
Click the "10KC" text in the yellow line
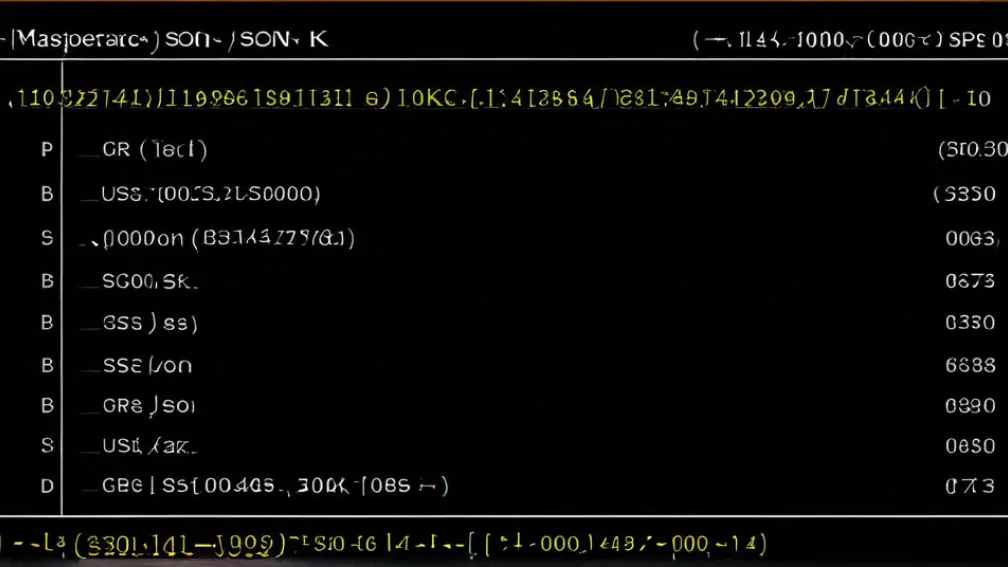click(427, 98)
